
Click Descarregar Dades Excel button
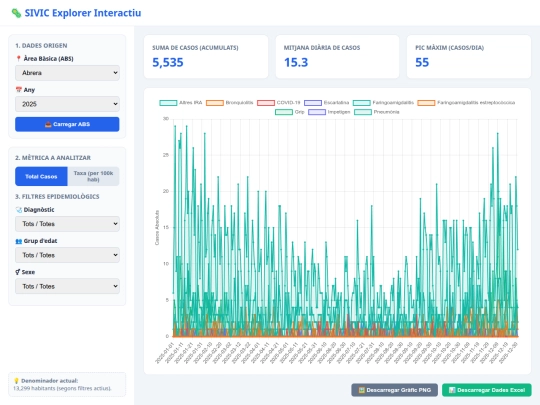(487, 390)
